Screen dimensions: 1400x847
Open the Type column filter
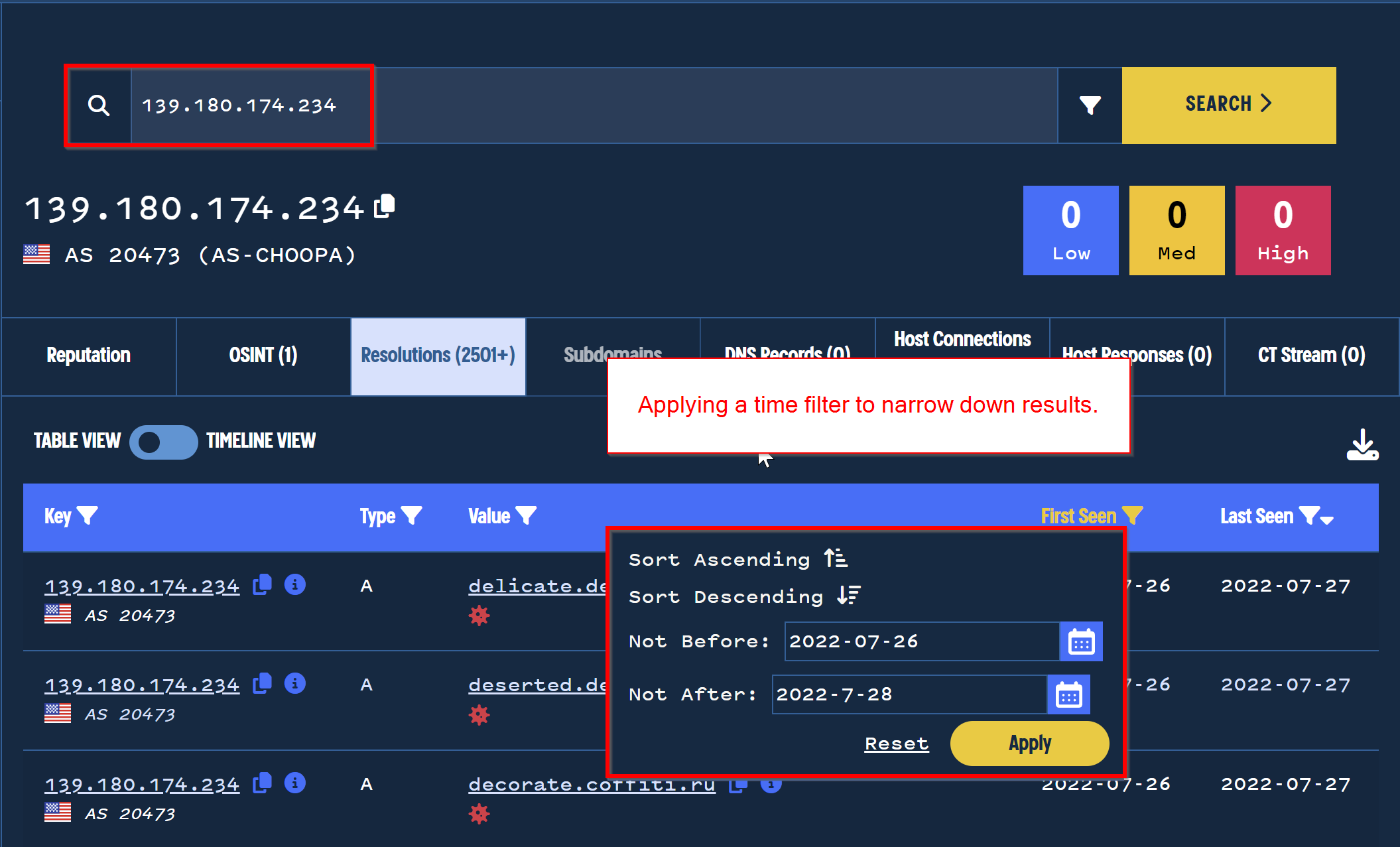[412, 516]
